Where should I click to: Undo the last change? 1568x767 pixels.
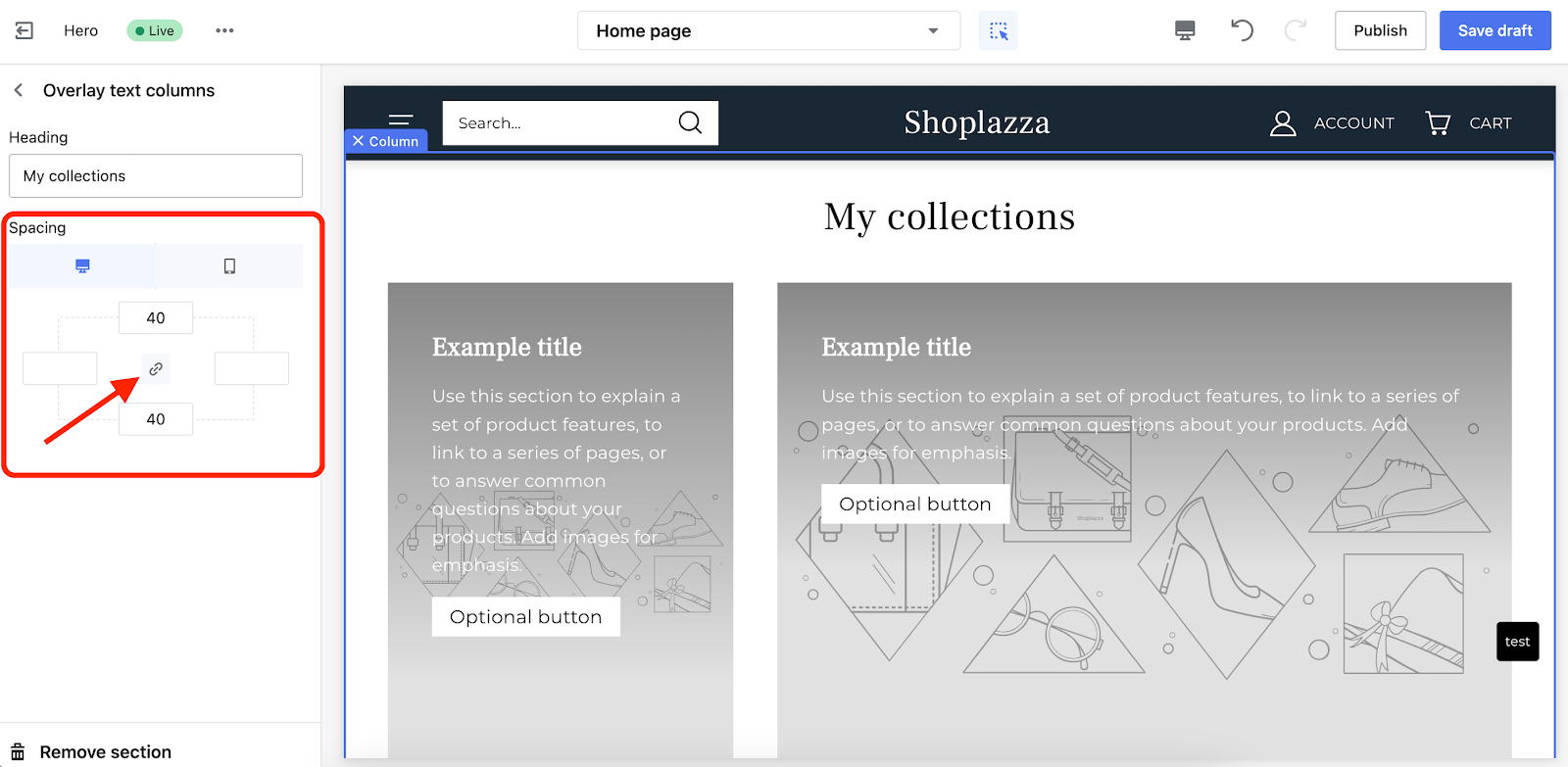[1242, 30]
